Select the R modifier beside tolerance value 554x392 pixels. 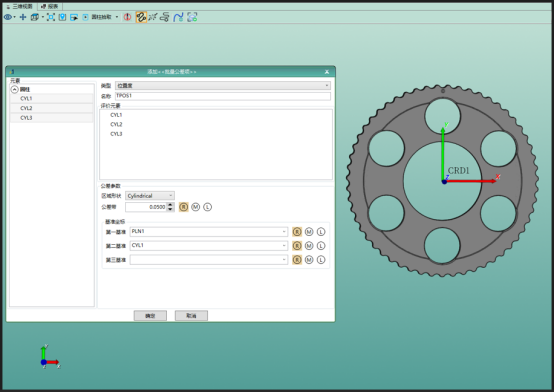click(x=184, y=207)
